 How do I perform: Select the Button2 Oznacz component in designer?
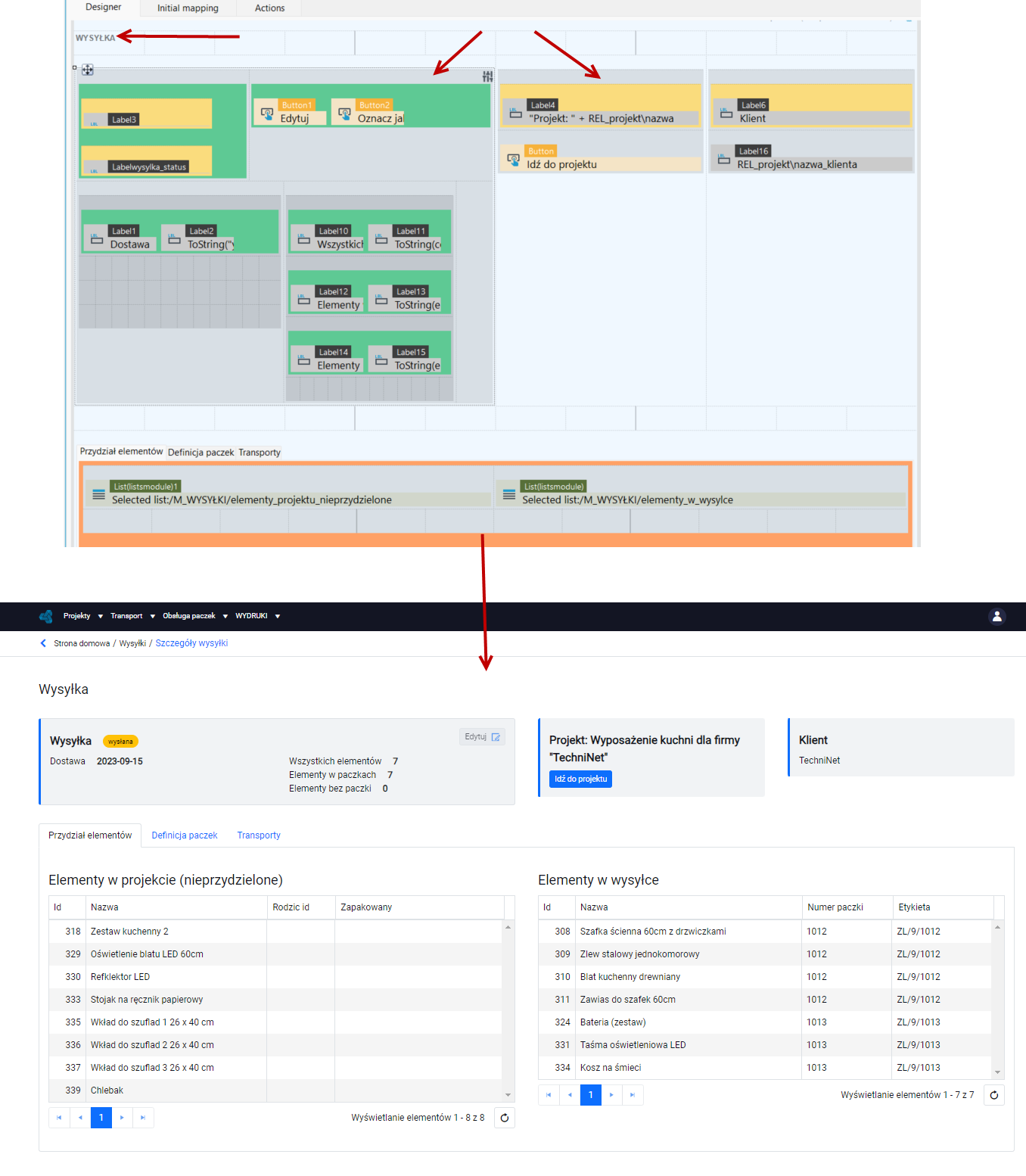368,112
